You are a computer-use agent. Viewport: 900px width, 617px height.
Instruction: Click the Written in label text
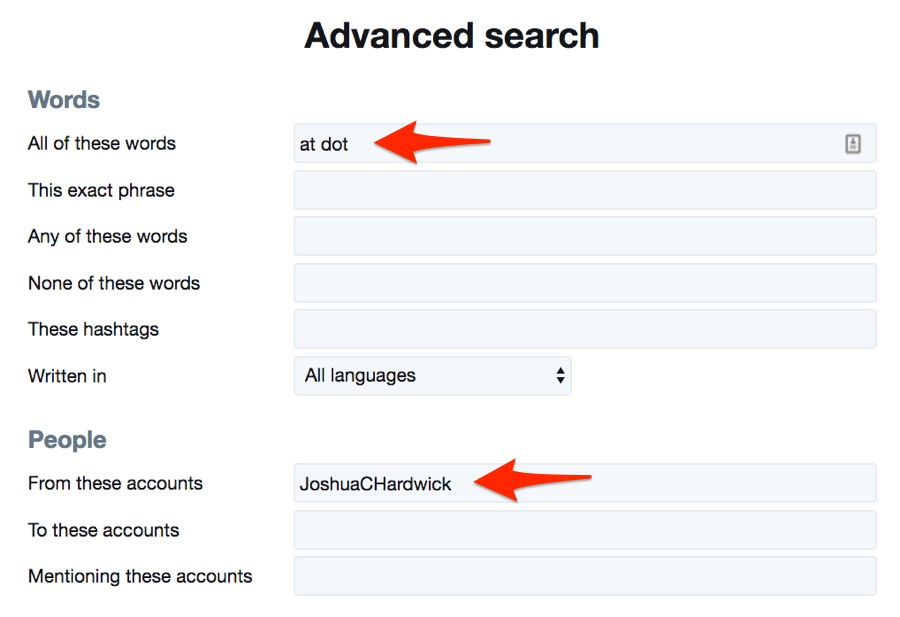tap(67, 376)
